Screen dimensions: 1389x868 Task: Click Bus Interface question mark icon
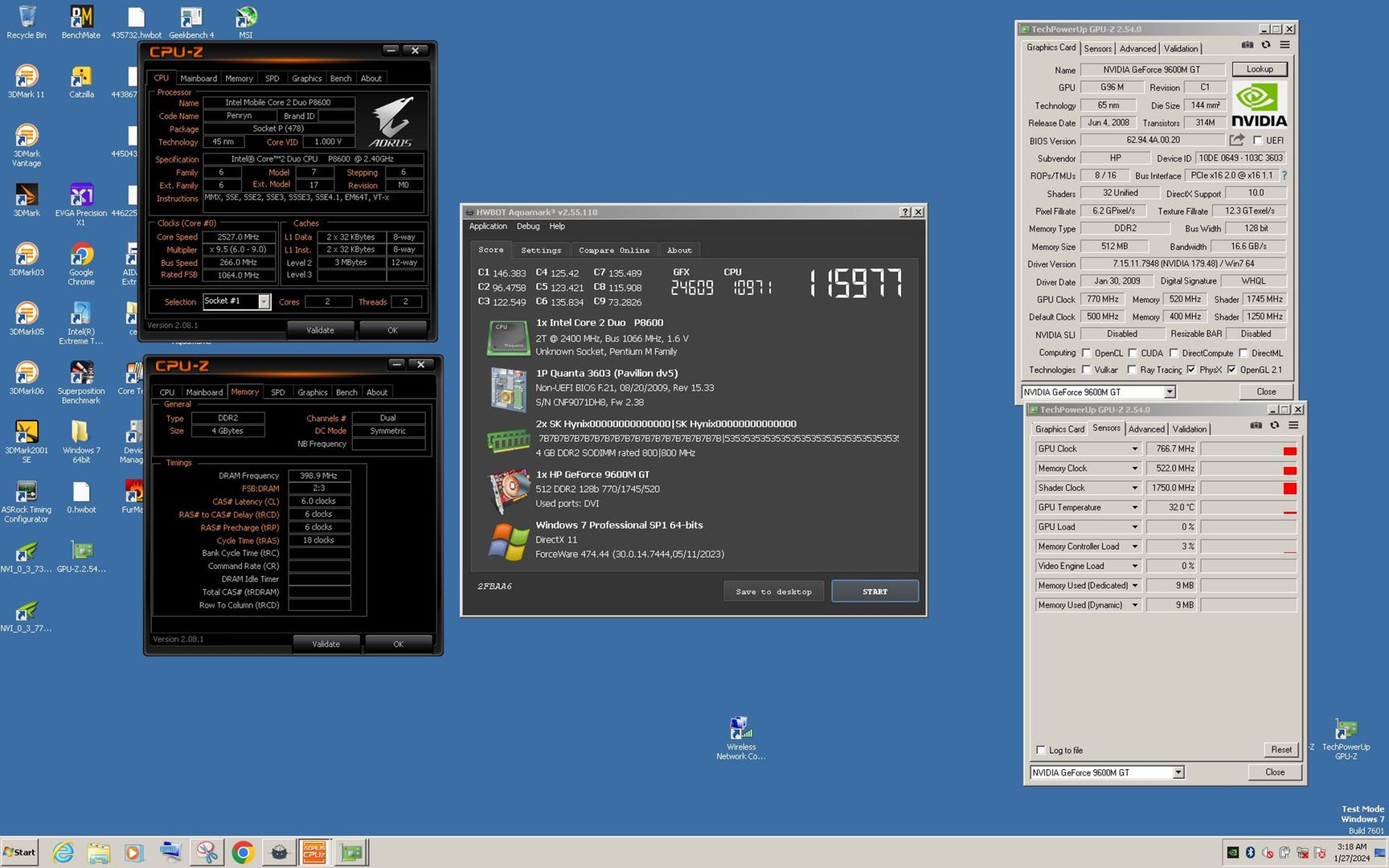click(1284, 175)
